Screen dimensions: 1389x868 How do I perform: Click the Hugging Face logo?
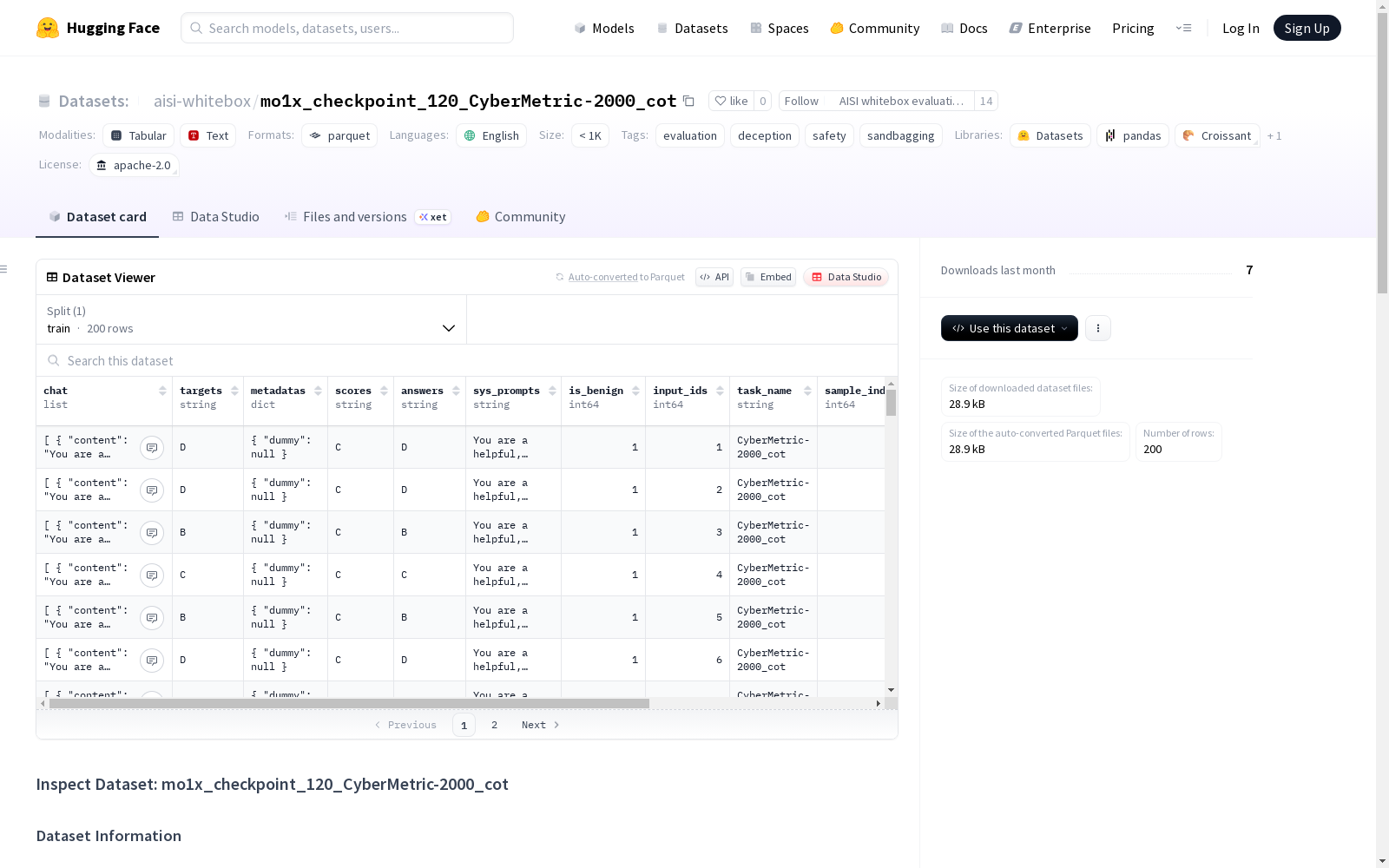click(x=98, y=28)
